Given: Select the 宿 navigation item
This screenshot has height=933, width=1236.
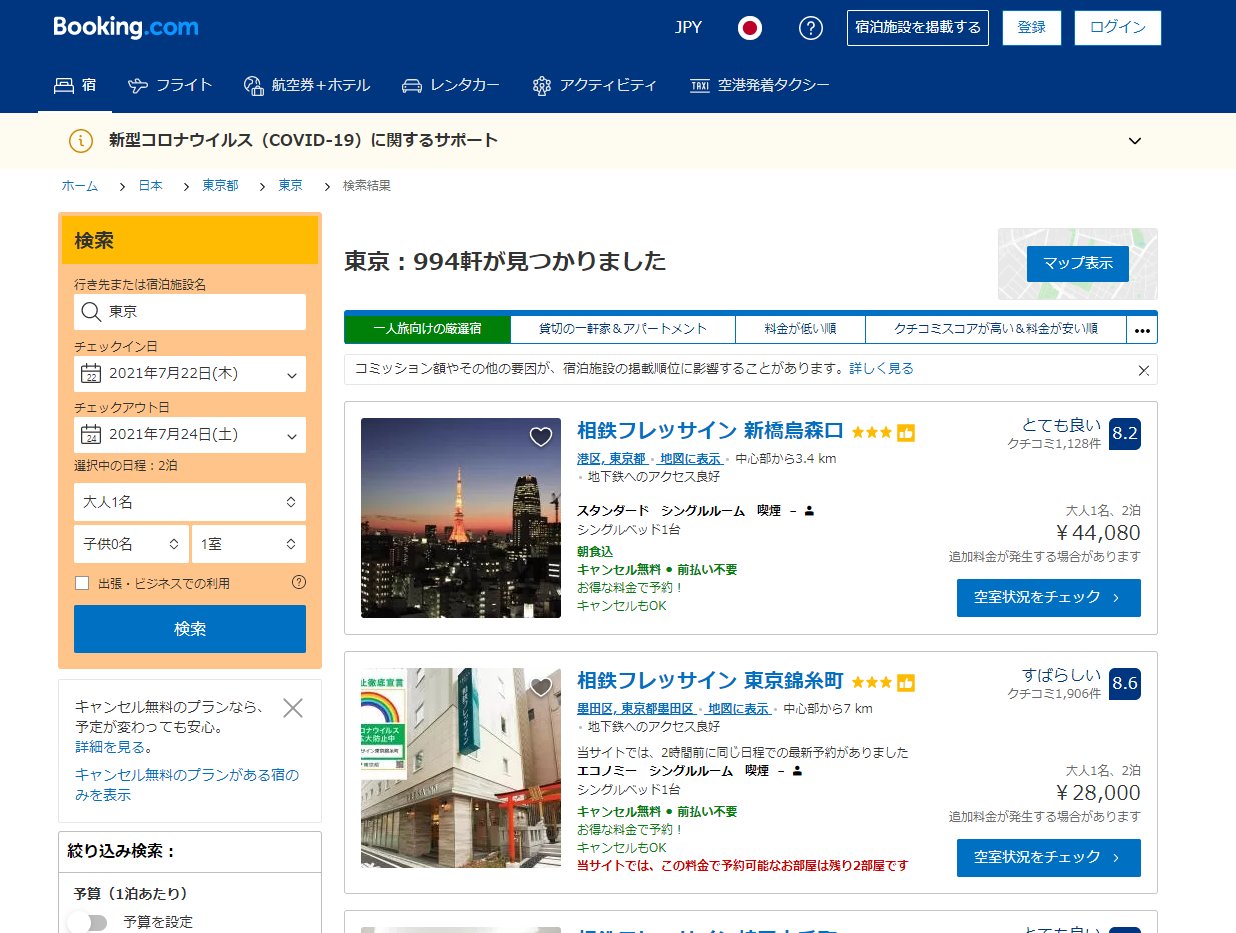Looking at the screenshot, I should [74, 85].
